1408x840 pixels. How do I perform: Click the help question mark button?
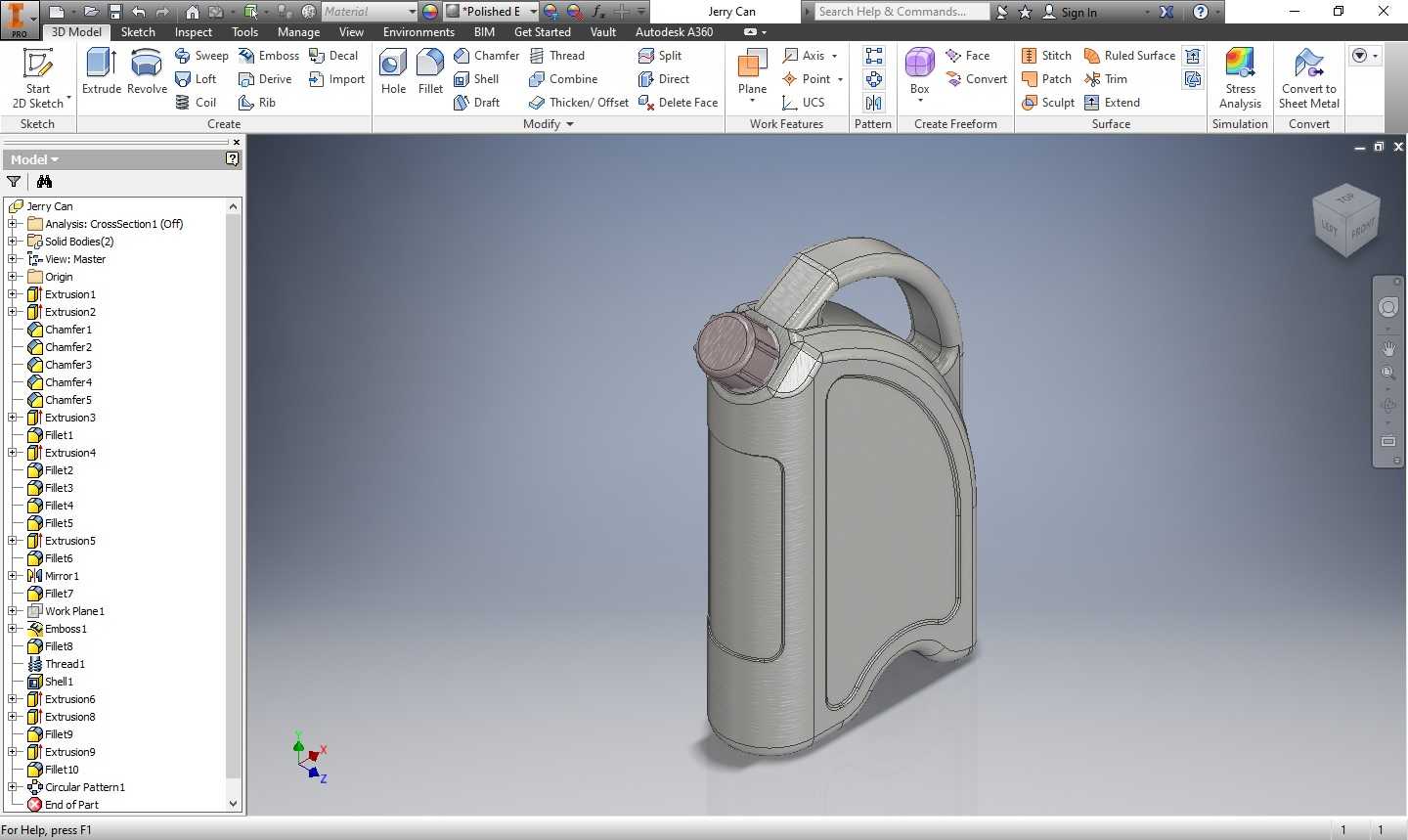(1201, 12)
